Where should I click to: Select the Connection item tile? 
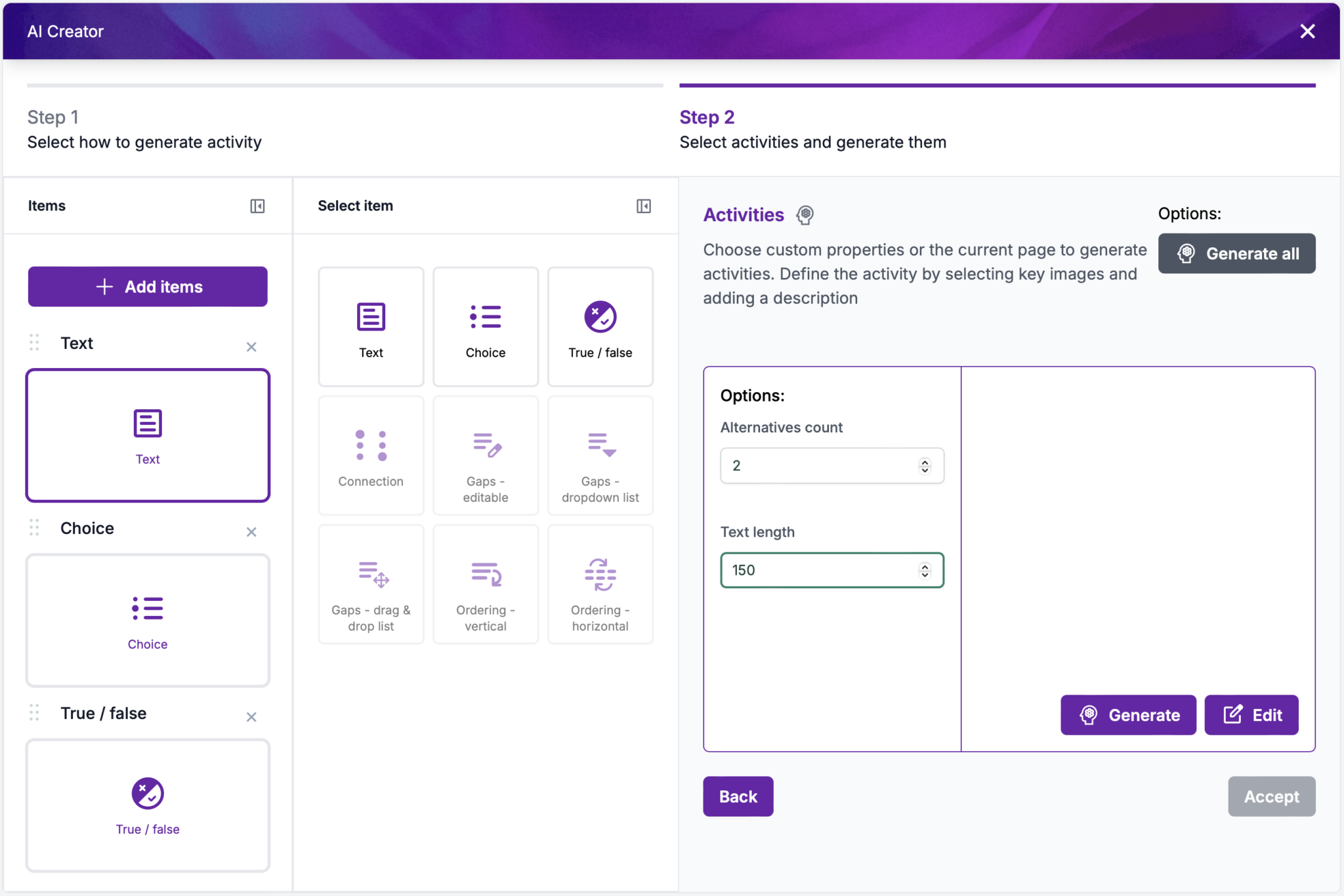click(371, 455)
